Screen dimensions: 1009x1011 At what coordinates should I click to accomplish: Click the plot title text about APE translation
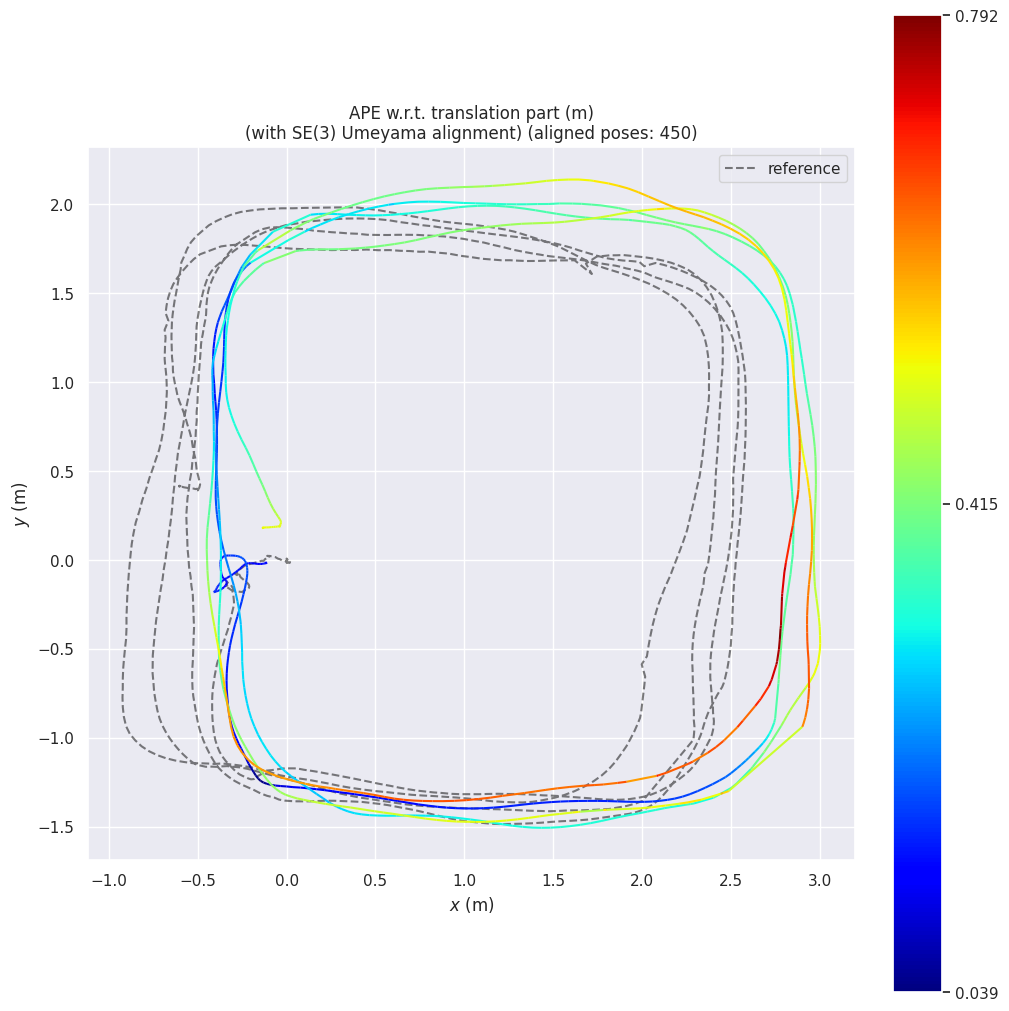click(471, 113)
